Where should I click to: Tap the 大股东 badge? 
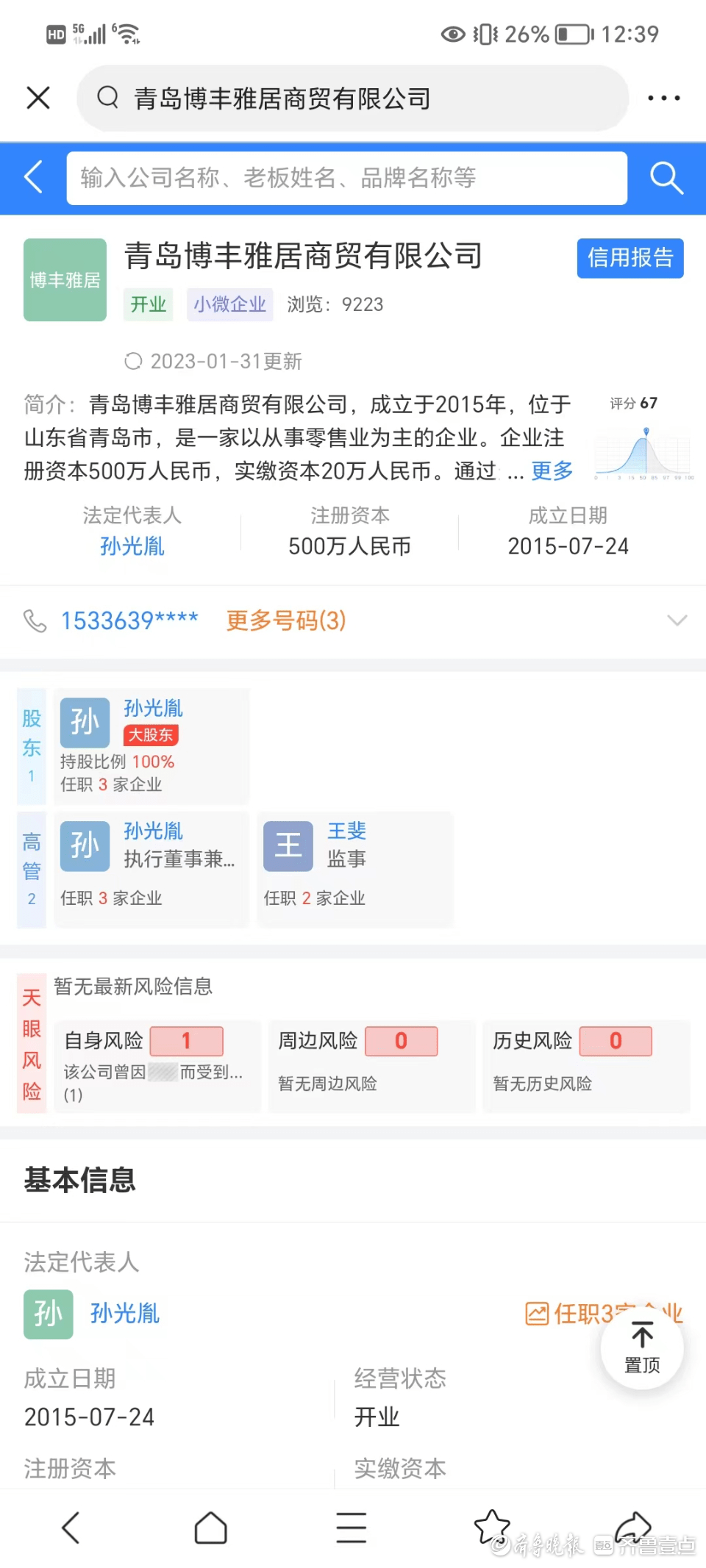click(151, 735)
